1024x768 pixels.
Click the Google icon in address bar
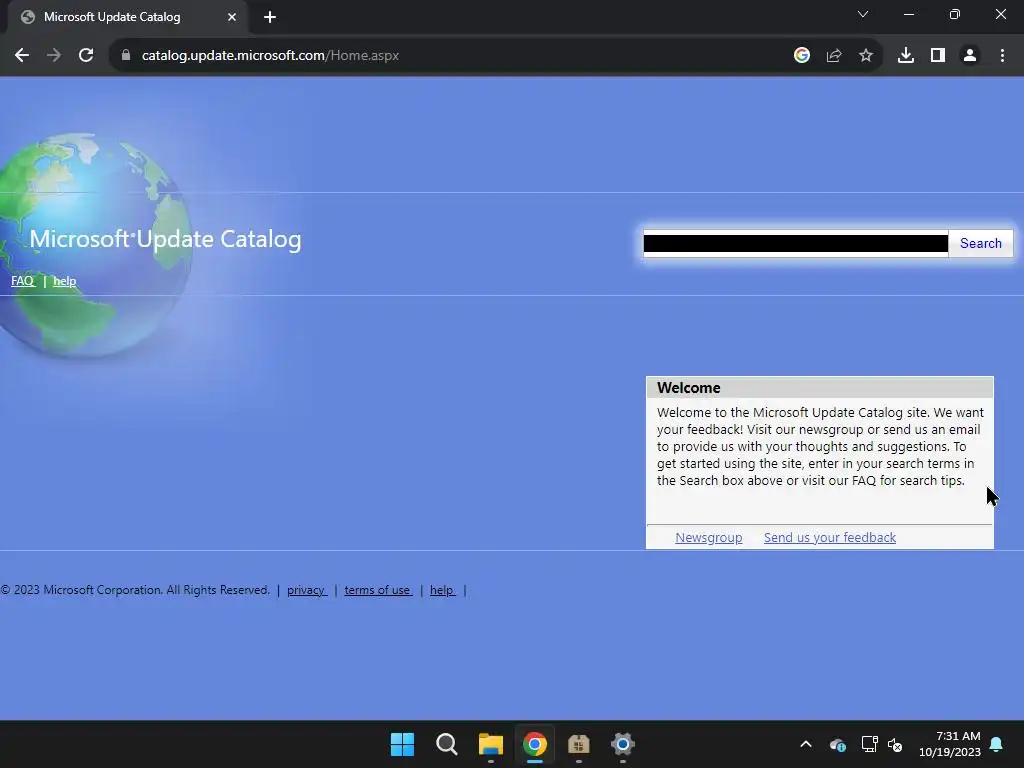801,56
